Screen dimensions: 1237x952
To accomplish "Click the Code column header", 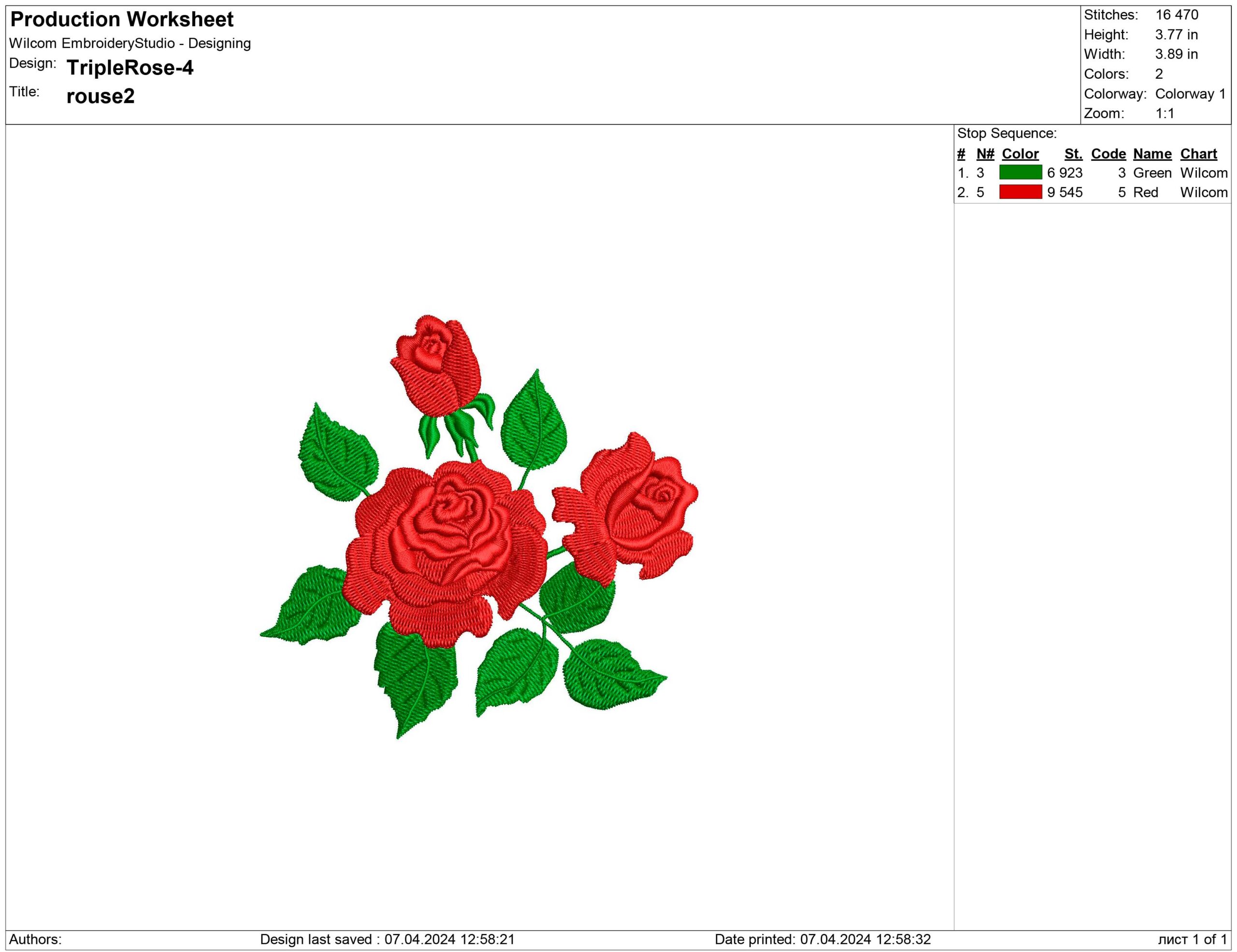I will pyautogui.click(x=1108, y=154).
